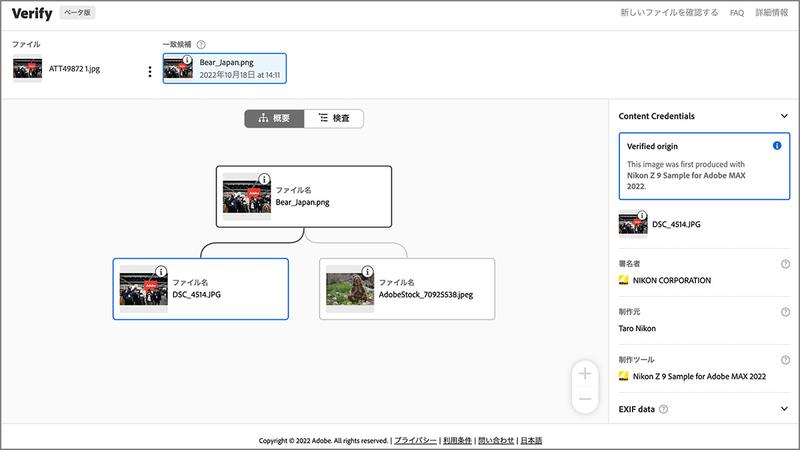Click help icon beside 制作ツール

(x=785, y=360)
